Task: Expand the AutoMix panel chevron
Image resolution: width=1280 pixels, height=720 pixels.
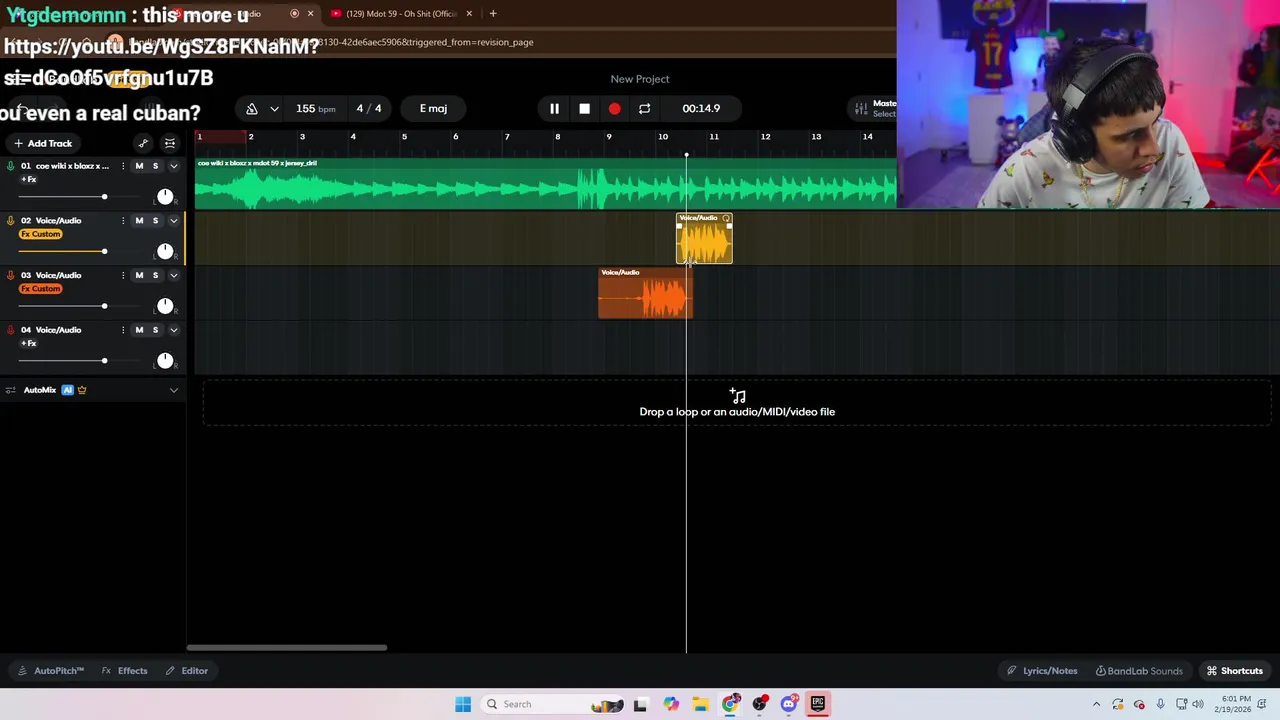Action: coord(173,390)
